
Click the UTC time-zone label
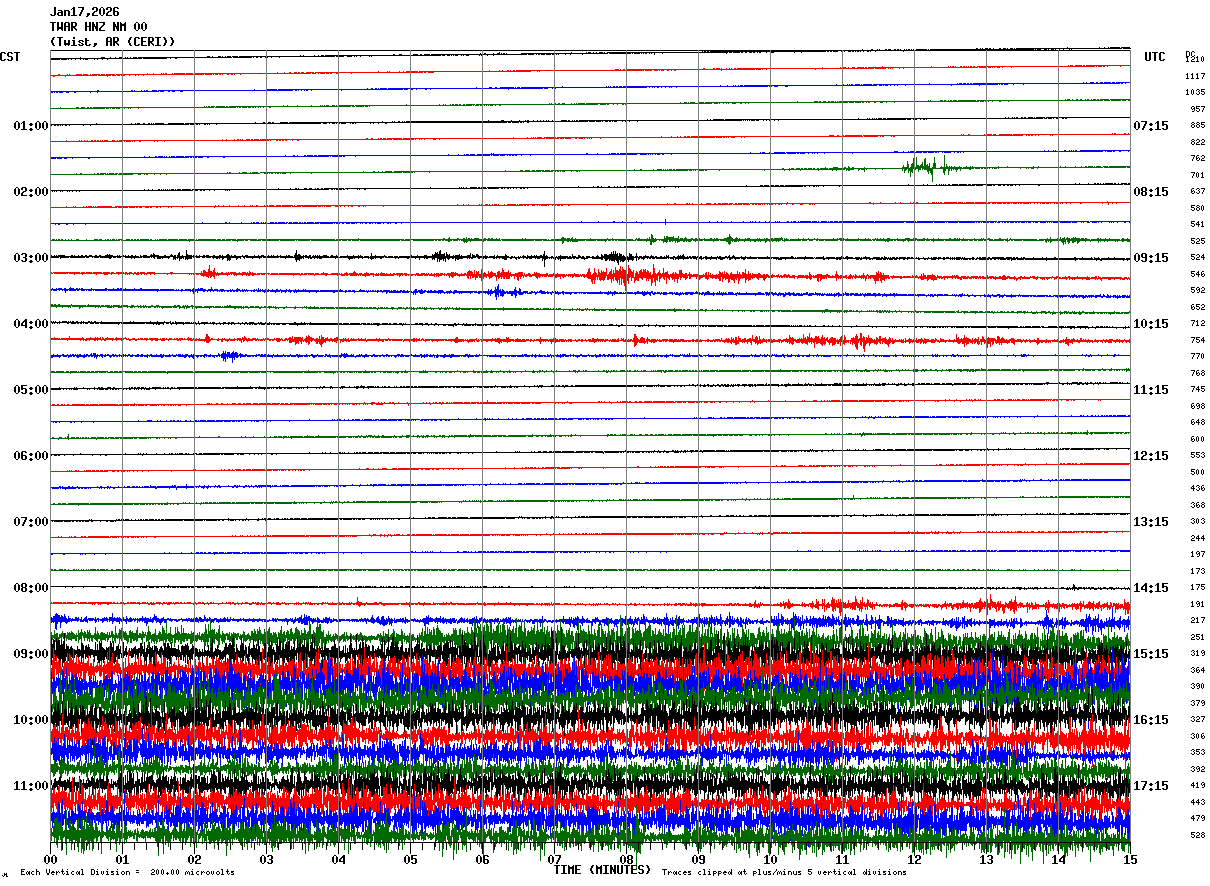(1155, 57)
